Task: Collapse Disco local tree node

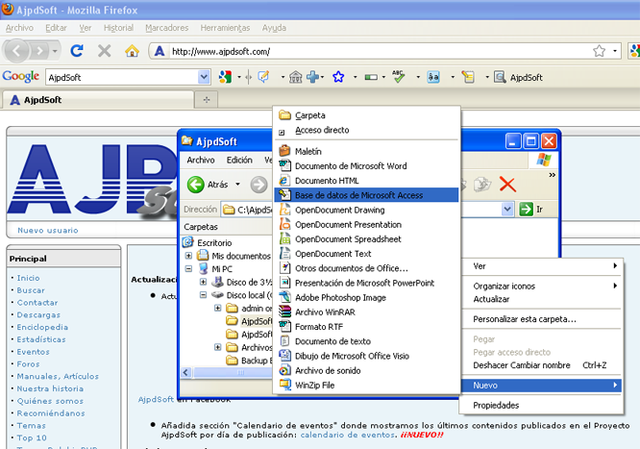Action: click(x=203, y=295)
